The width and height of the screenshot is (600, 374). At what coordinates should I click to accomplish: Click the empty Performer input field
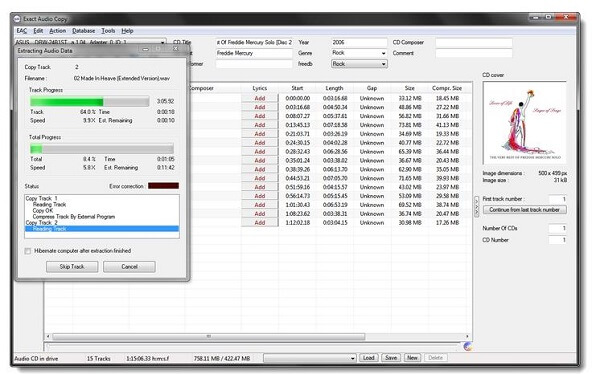tap(254, 64)
